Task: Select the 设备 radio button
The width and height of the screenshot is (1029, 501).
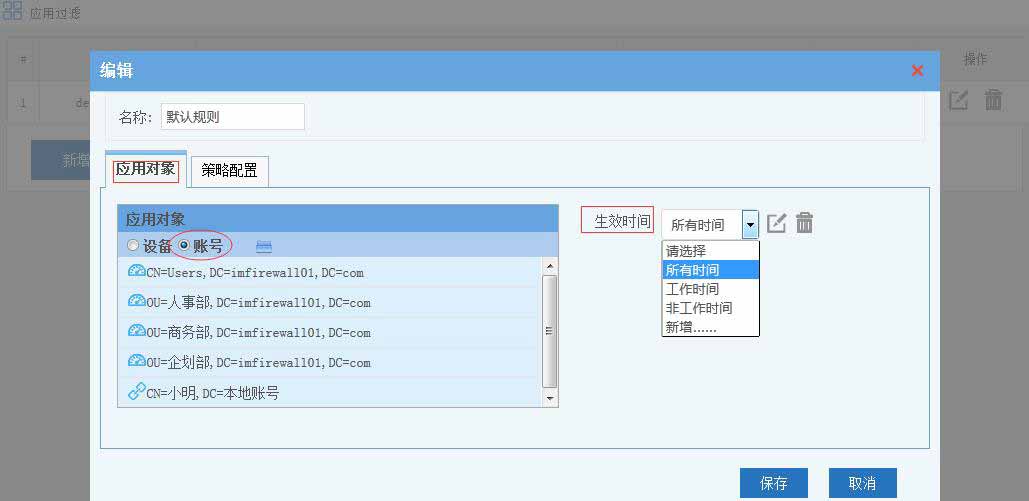Action: (133, 246)
